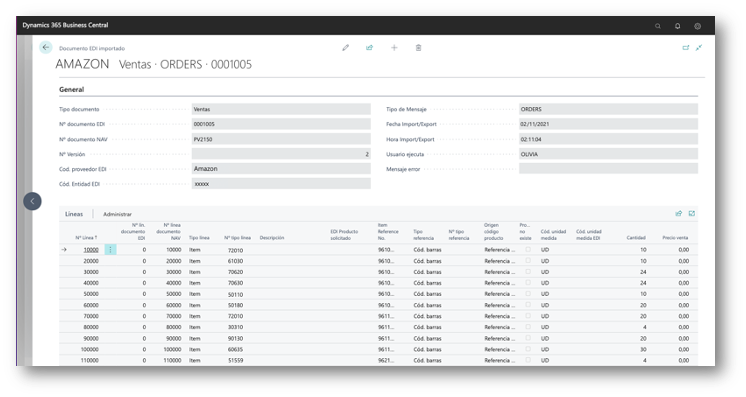Toggle the 'Pro. no existe' checkbox for line 60000
The image size is (746, 397).
(x=528, y=305)
